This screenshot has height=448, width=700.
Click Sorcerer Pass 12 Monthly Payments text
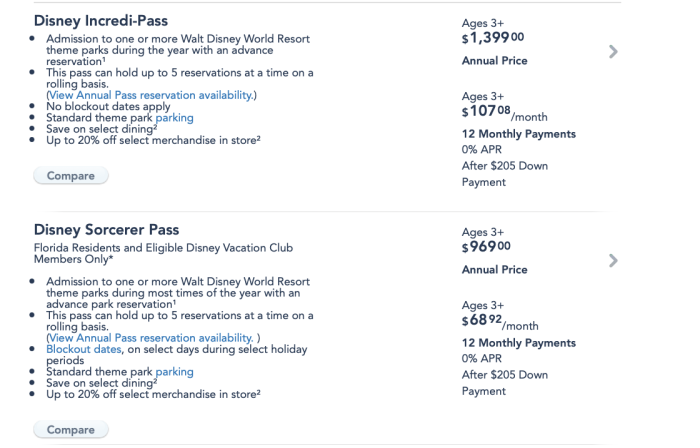[518, 343]
